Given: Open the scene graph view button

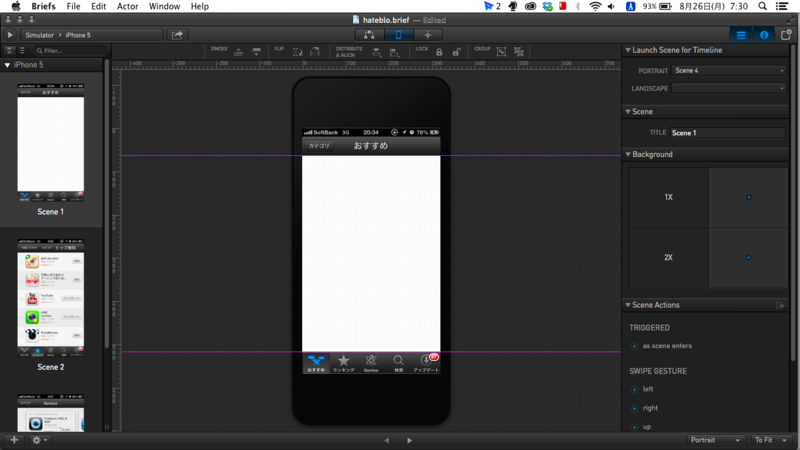Looking at the screenshot, I should tap(369, 35).
